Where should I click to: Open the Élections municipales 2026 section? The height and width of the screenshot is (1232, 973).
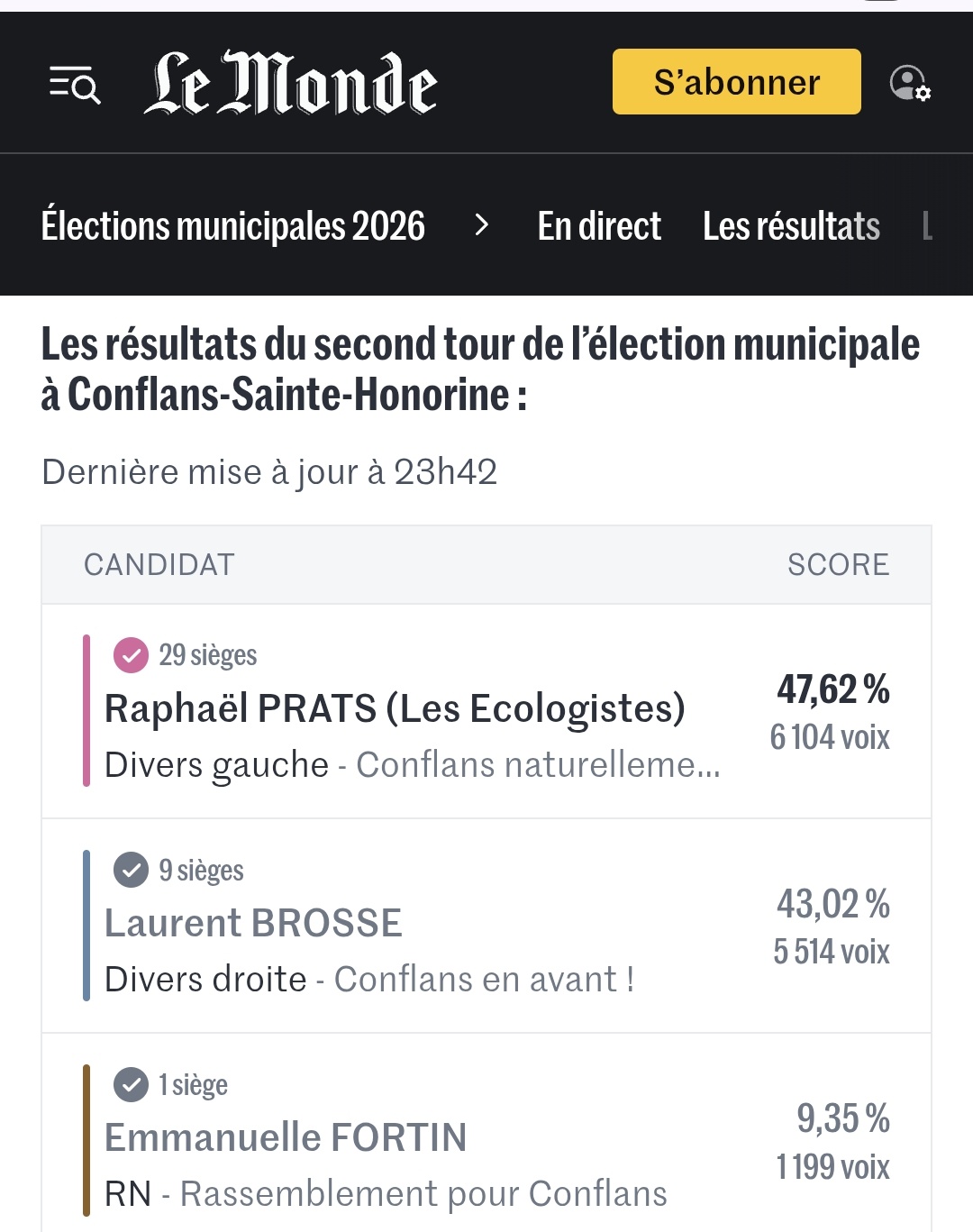pyautogui.click(x=233, y=225)
